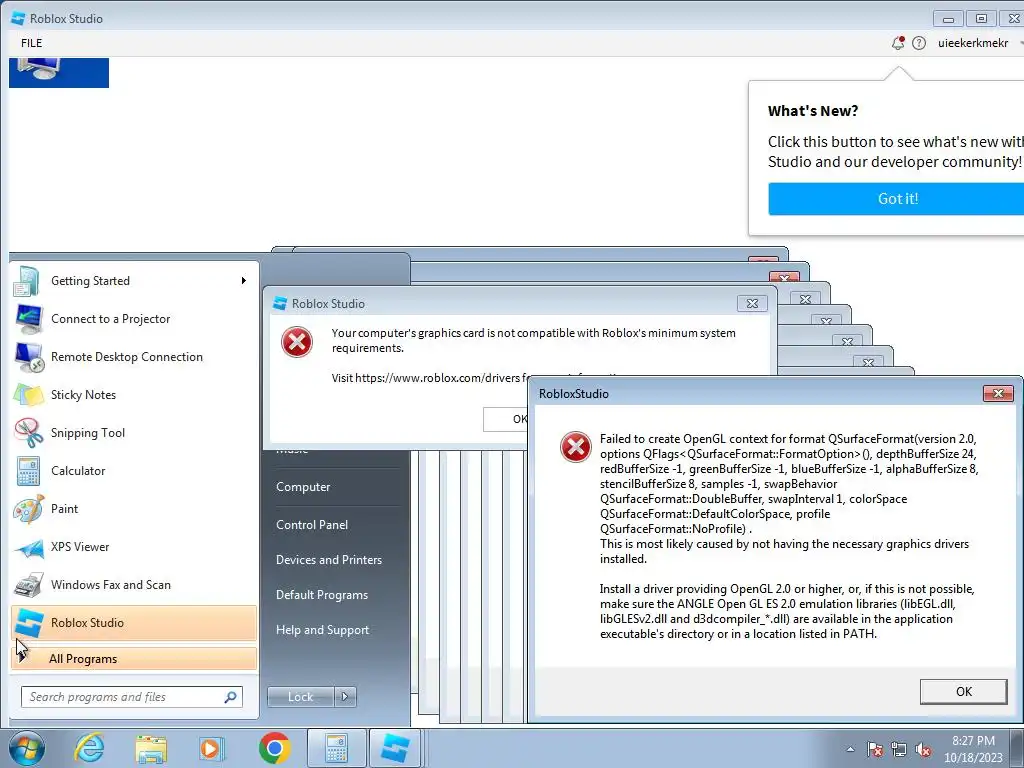The width and height of the screenshot is (1024, 768).
Task: Open Devices and Printers
Action: pyautogui.click(x=328, y=560)
